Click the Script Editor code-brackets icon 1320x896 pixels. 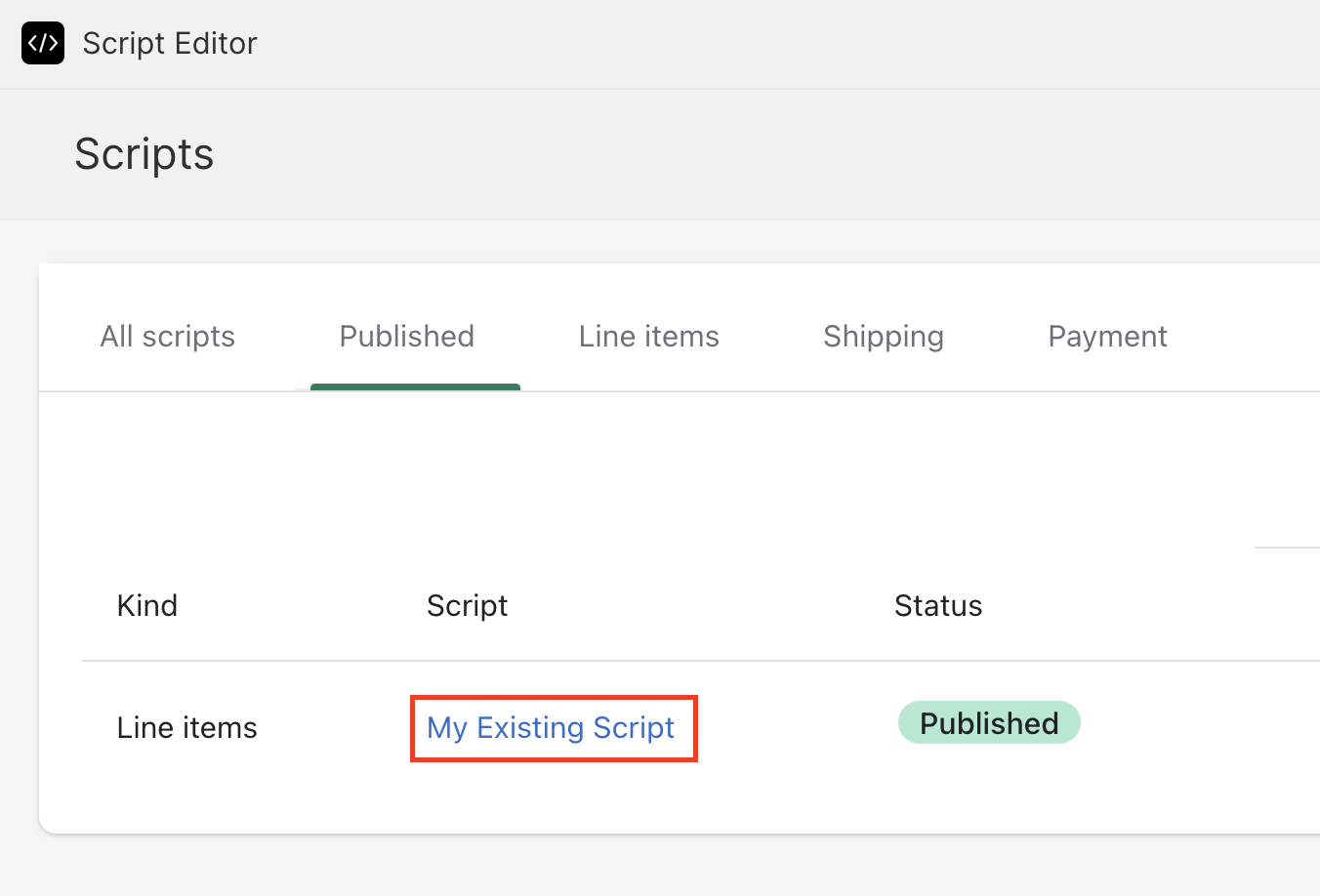[43, 43]
